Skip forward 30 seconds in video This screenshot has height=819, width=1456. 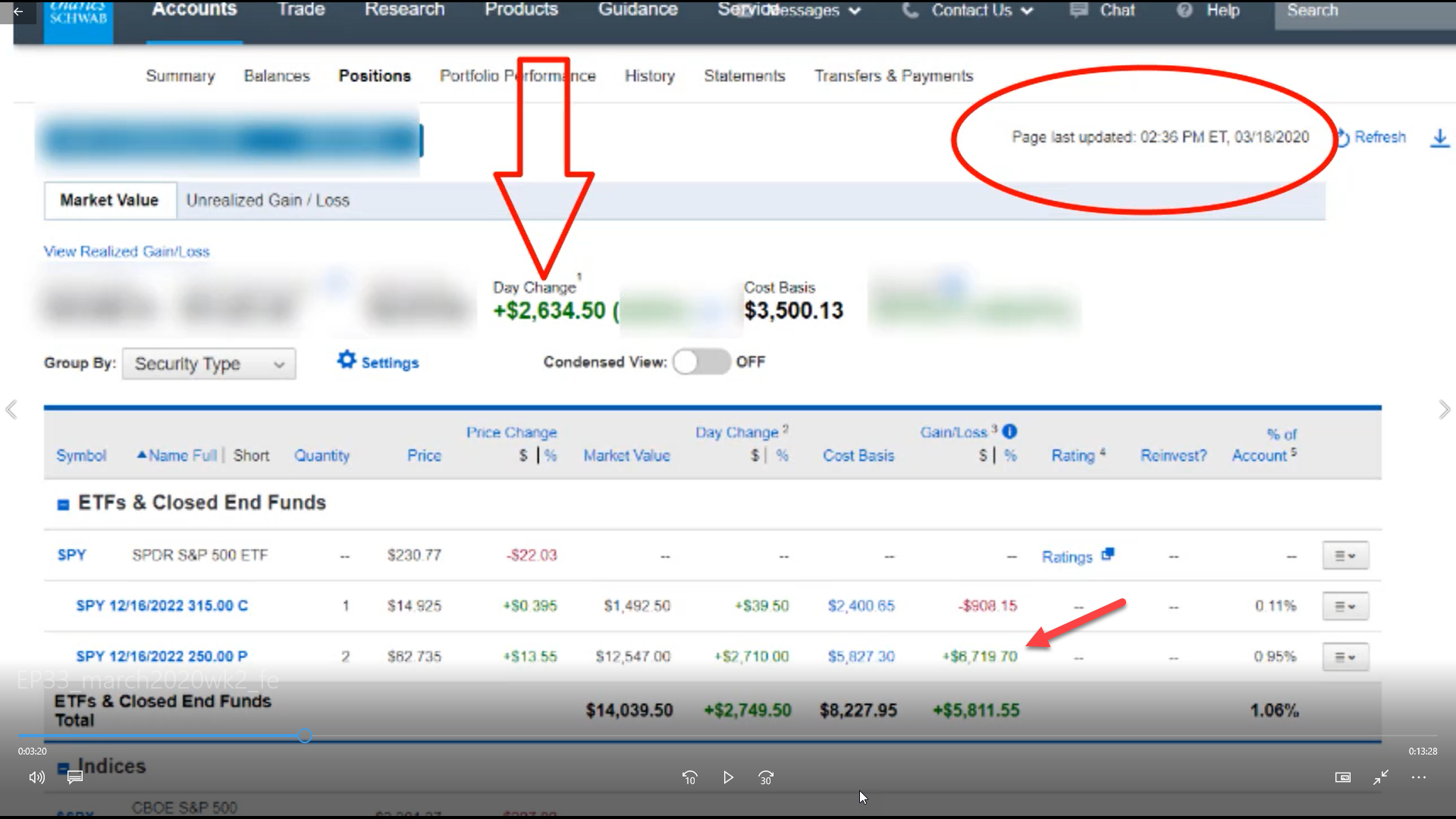tap(766, 777)
